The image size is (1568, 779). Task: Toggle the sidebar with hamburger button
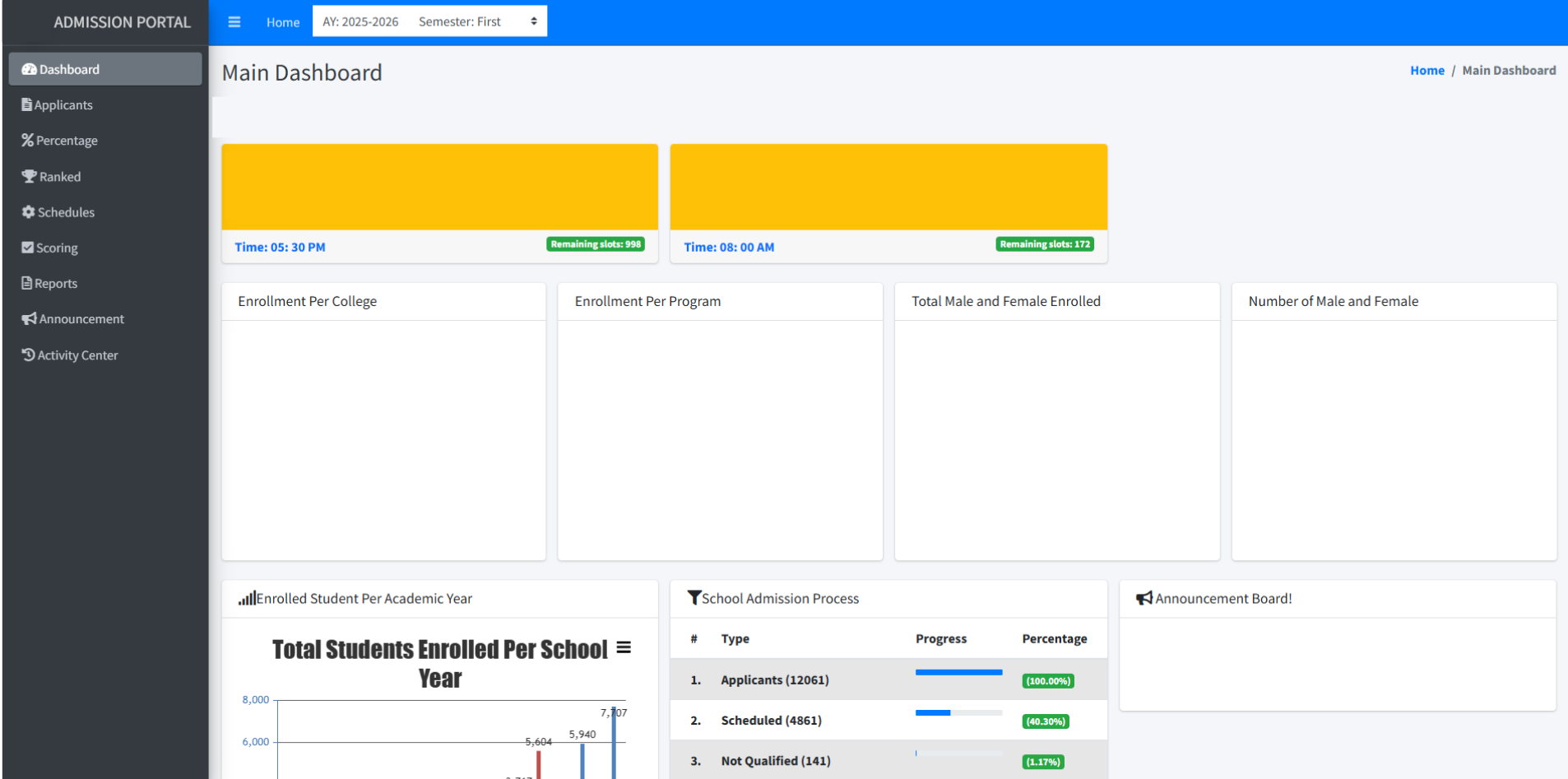click(234, 22)
